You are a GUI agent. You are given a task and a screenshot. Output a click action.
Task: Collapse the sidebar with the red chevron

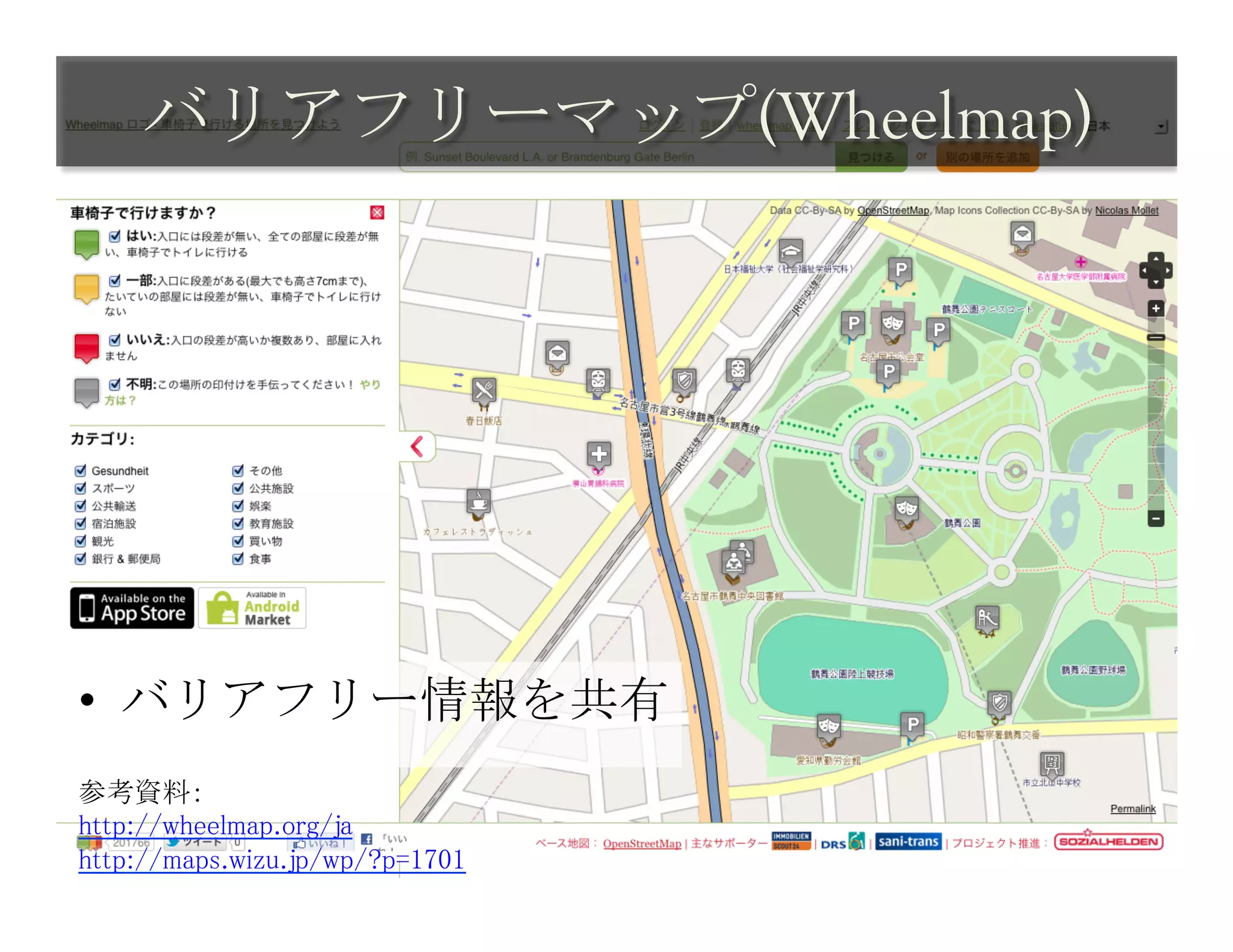(x=417, y=446)
